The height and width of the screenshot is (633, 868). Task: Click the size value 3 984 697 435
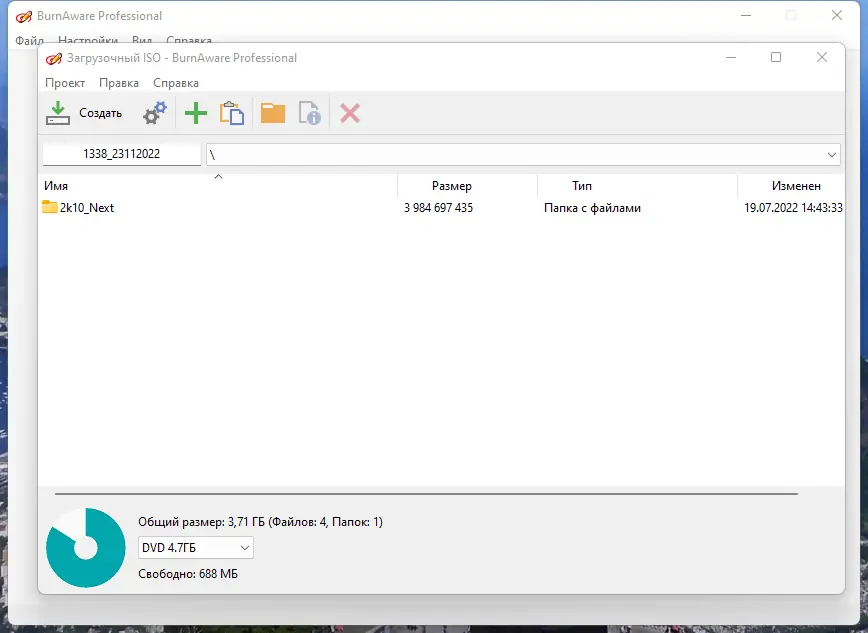click(x=438, y=208)
